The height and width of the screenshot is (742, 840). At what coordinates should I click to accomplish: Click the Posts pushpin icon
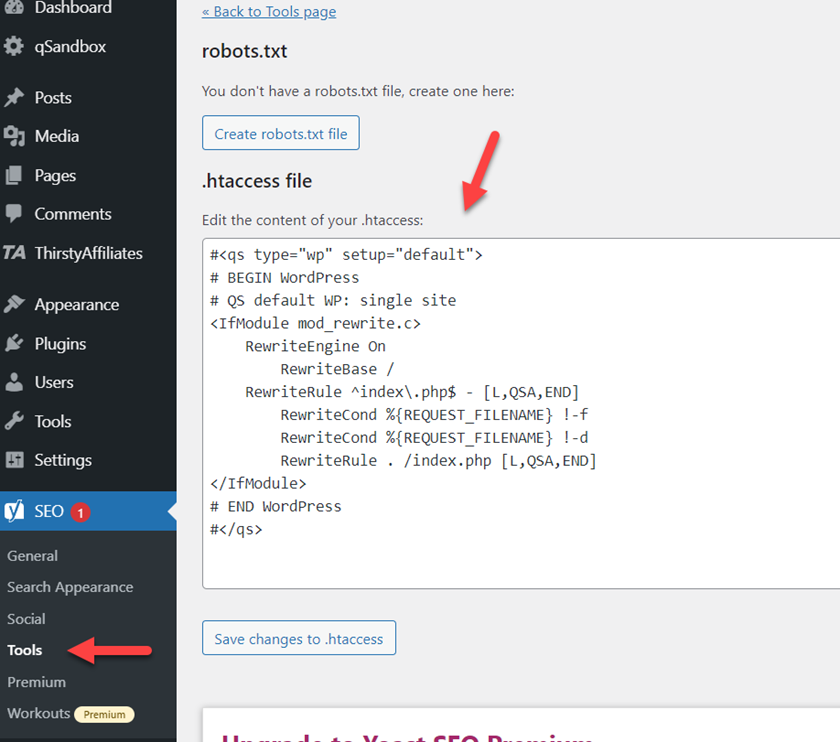point(14,98)
